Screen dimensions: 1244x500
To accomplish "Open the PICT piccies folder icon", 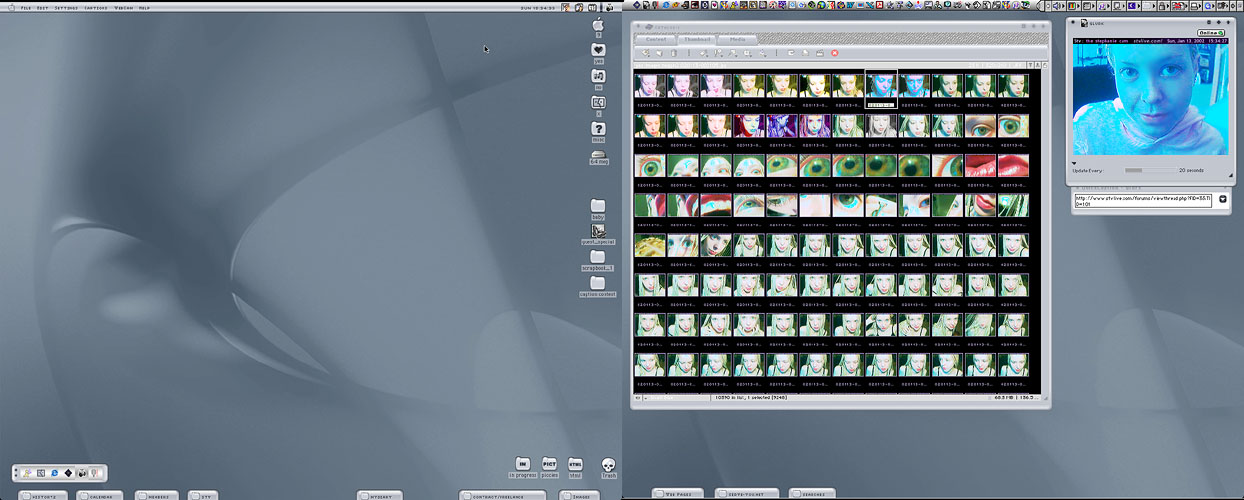I will click(x=549, y=464).
